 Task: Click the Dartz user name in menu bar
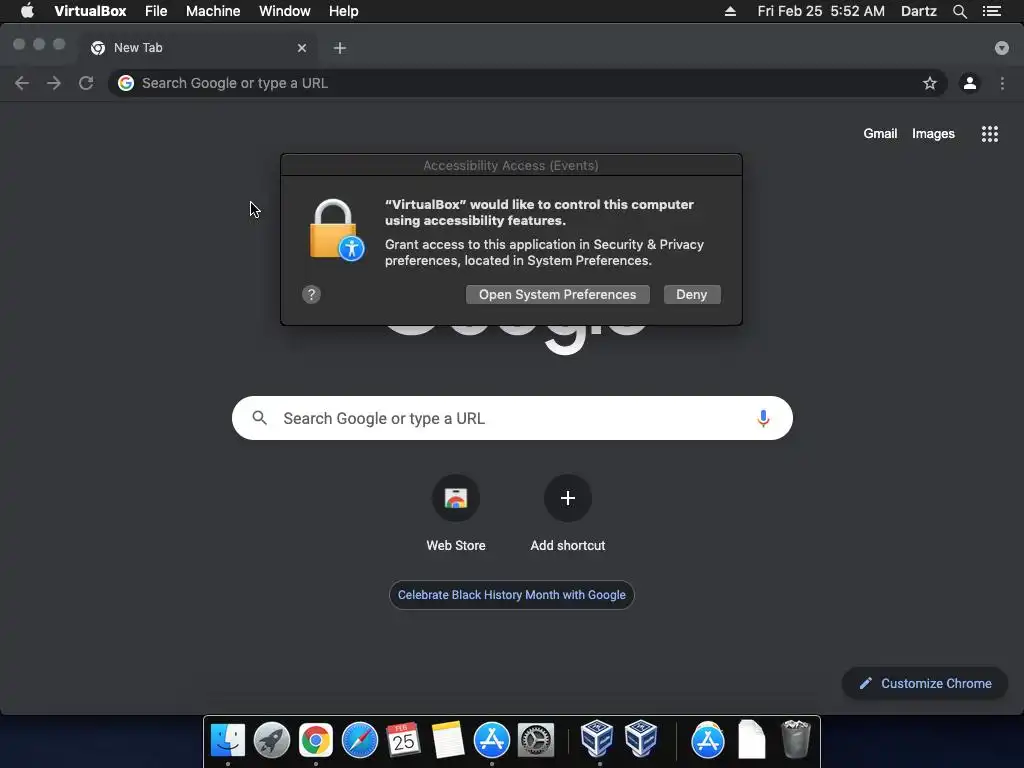point(918,11)
